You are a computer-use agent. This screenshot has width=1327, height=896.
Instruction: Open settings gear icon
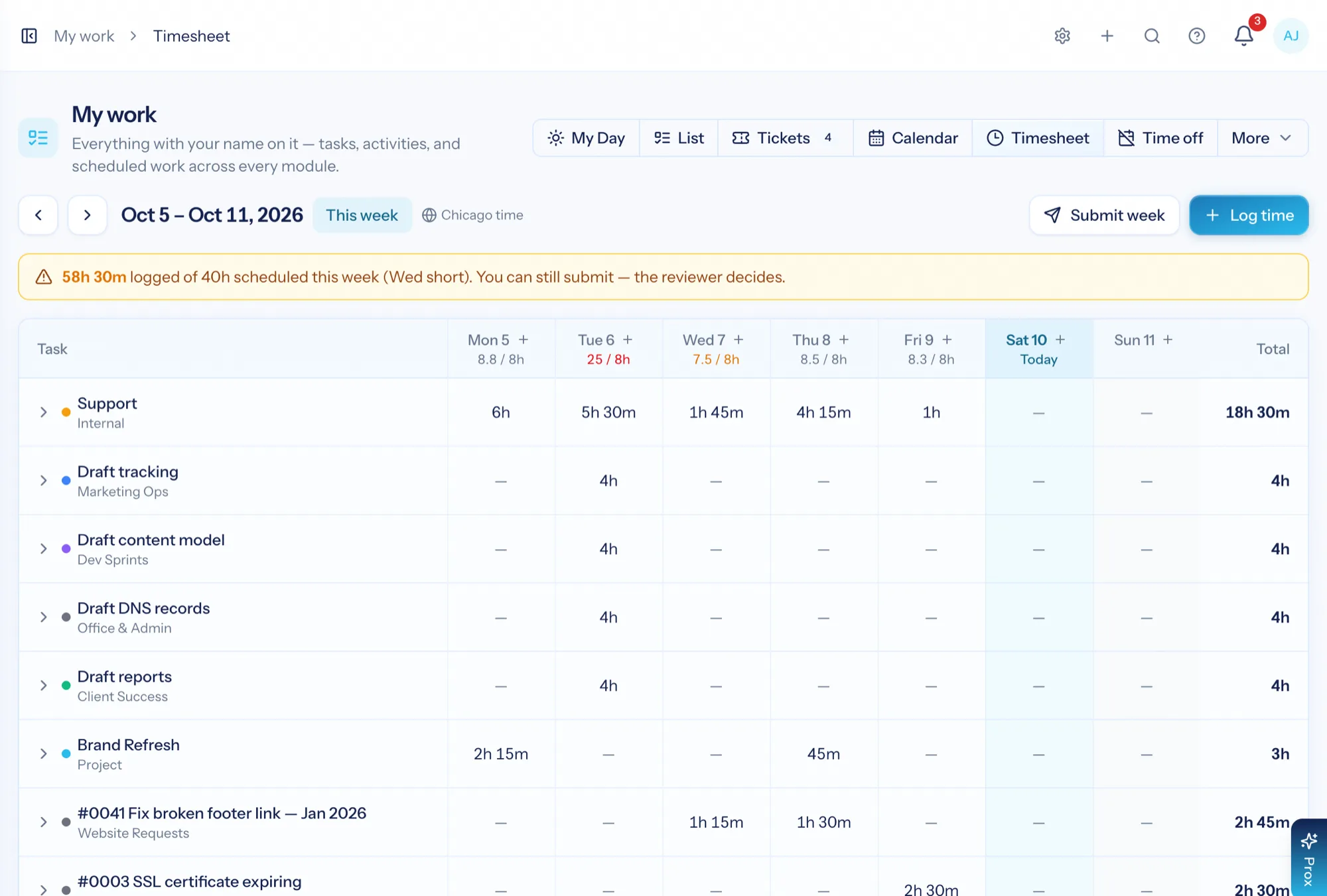click(1062, 36)
